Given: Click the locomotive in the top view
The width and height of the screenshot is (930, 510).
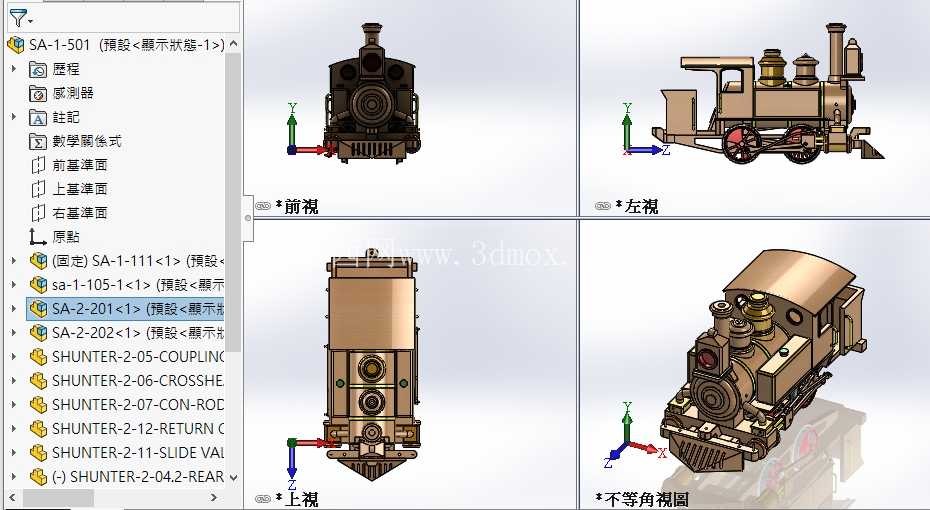Looking at the screenshot, I should [x=371, y=366].
